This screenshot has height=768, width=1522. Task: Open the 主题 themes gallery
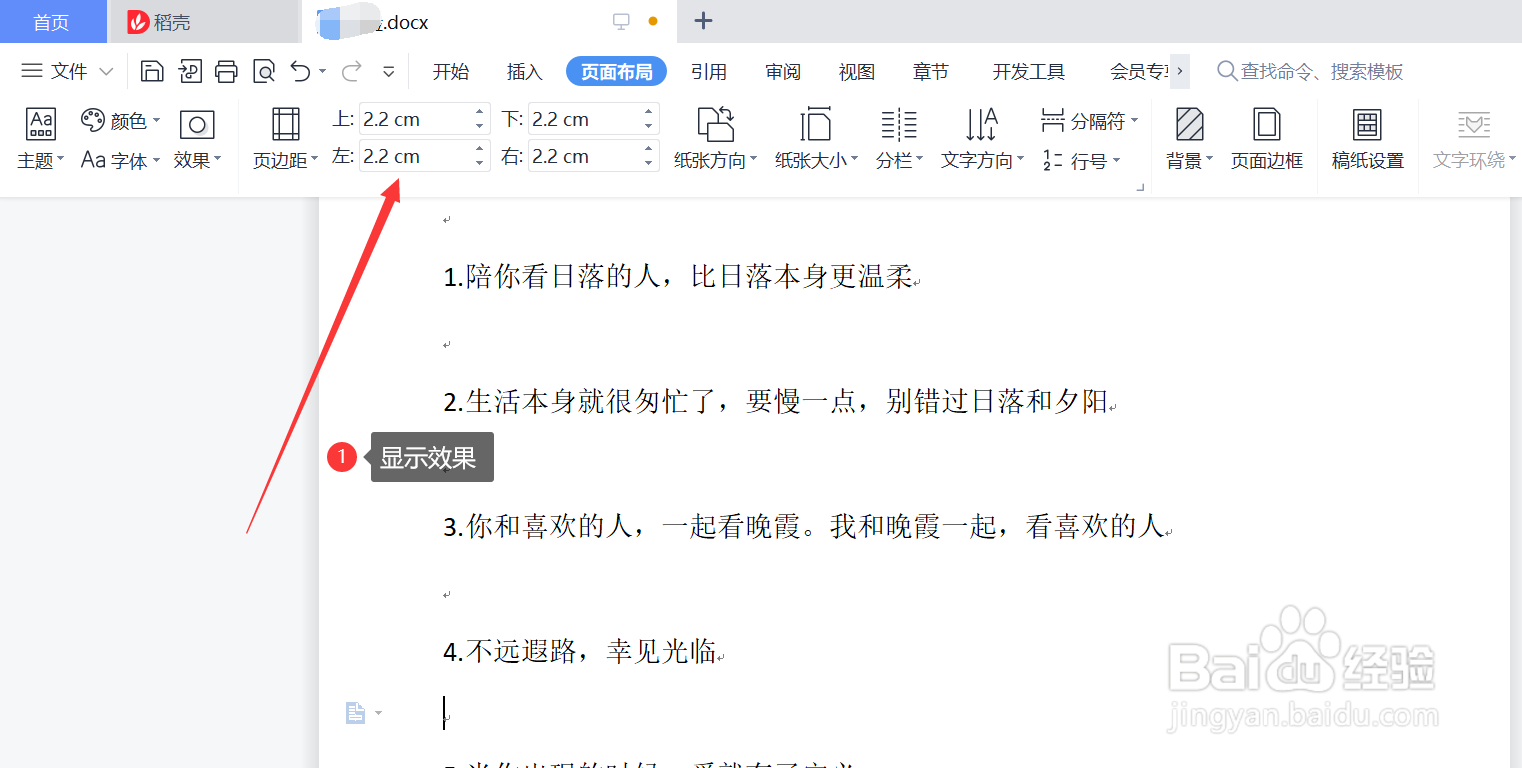click(x=41, y=139)
